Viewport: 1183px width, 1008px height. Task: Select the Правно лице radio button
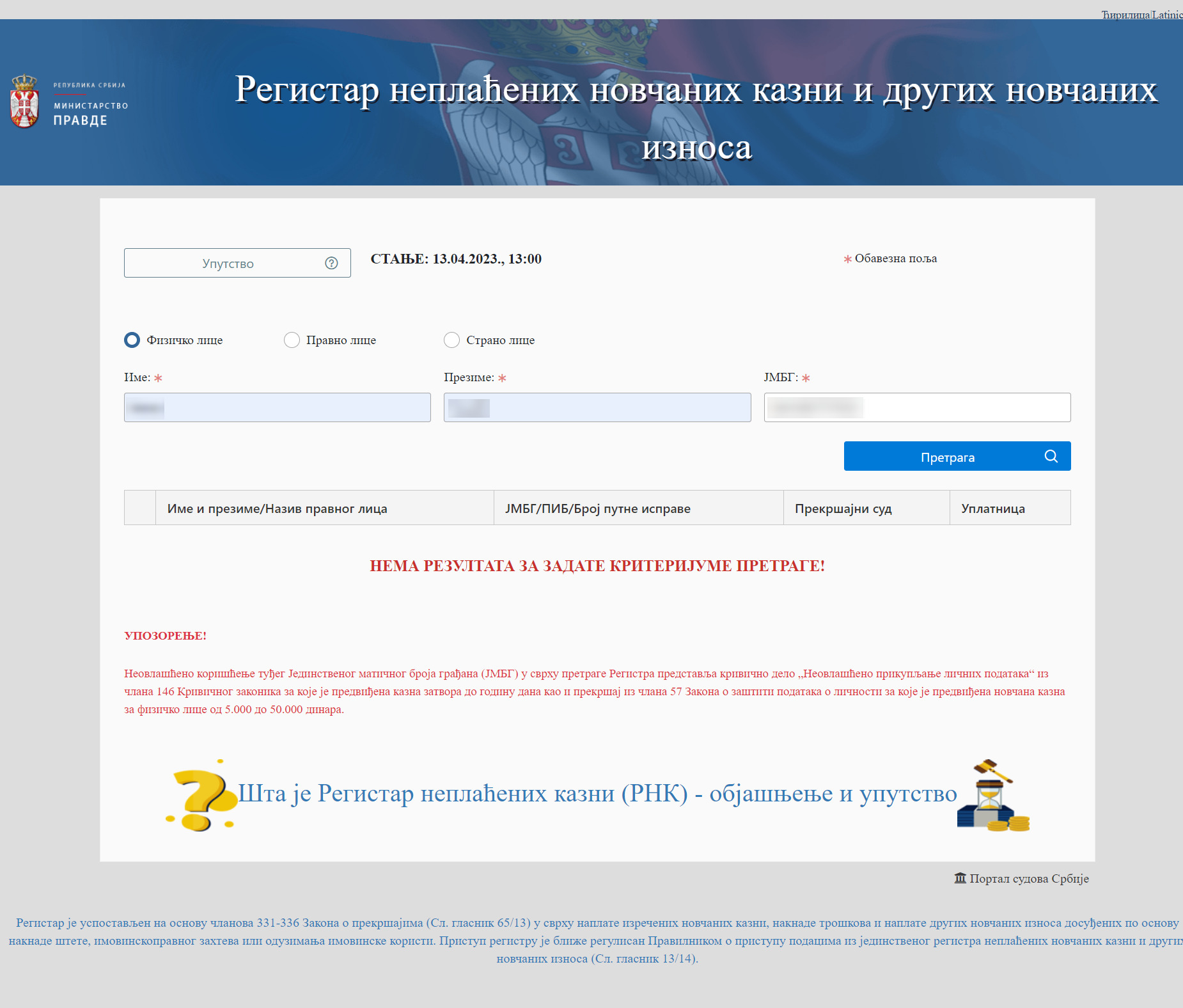[x=292, y=340]
